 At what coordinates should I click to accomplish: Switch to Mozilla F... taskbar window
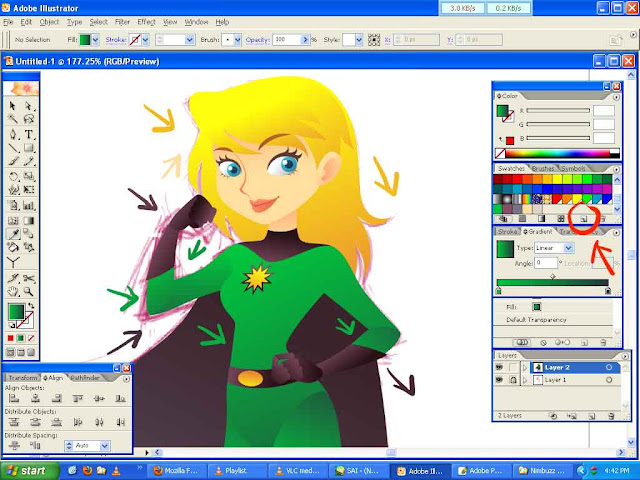click(176, 471)
